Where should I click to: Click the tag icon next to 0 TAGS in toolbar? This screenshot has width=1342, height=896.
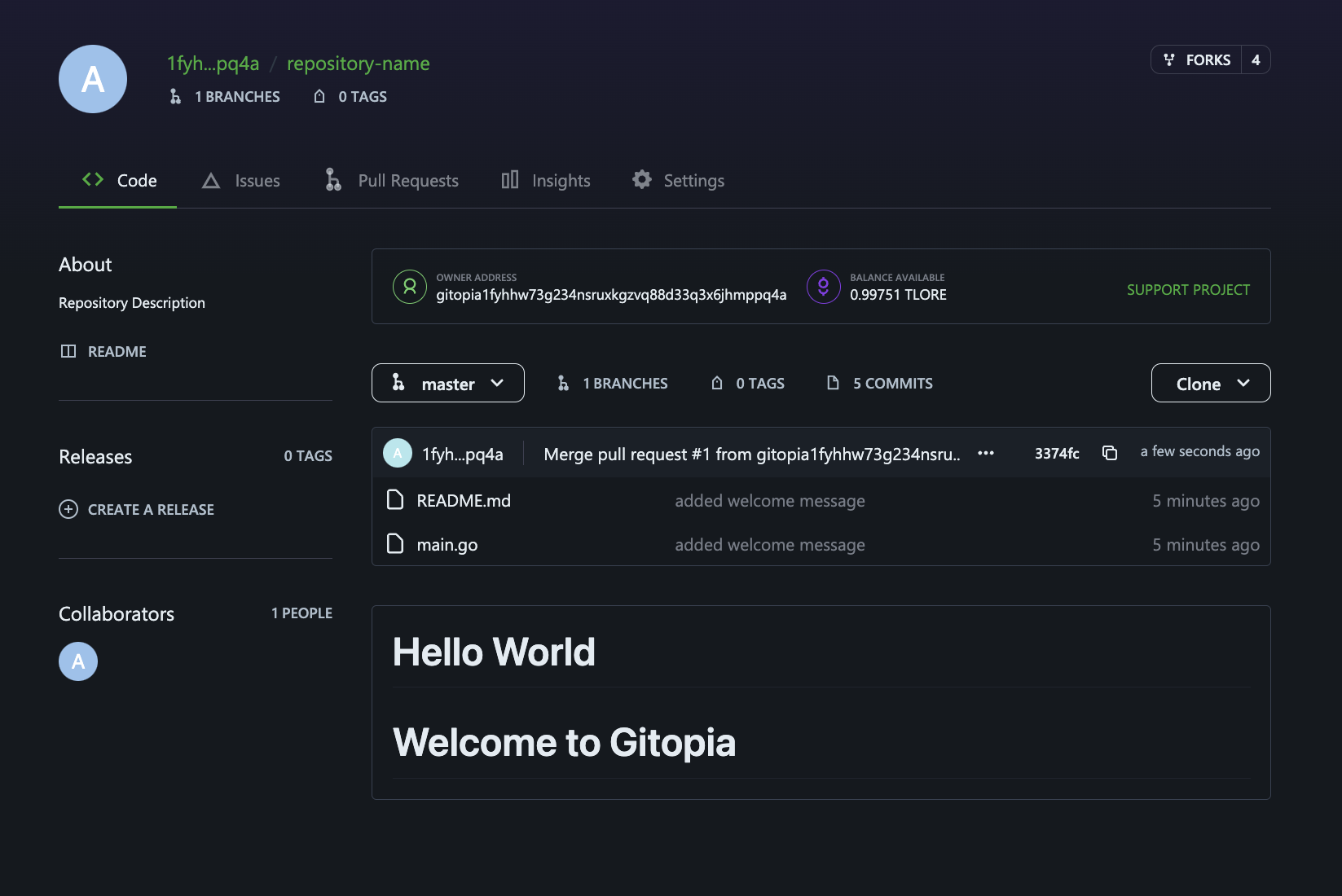pyautogui.click(x=717, y=383)
